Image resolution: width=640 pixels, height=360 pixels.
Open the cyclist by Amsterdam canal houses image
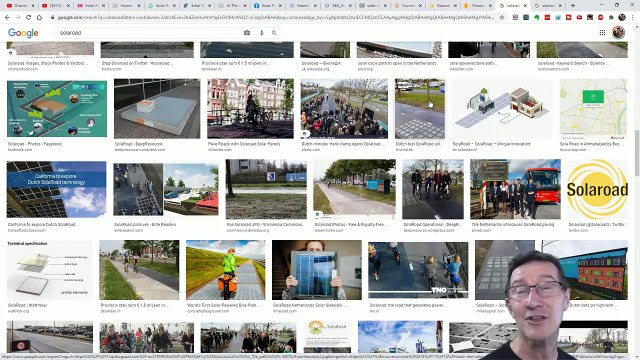click(250, 109)
